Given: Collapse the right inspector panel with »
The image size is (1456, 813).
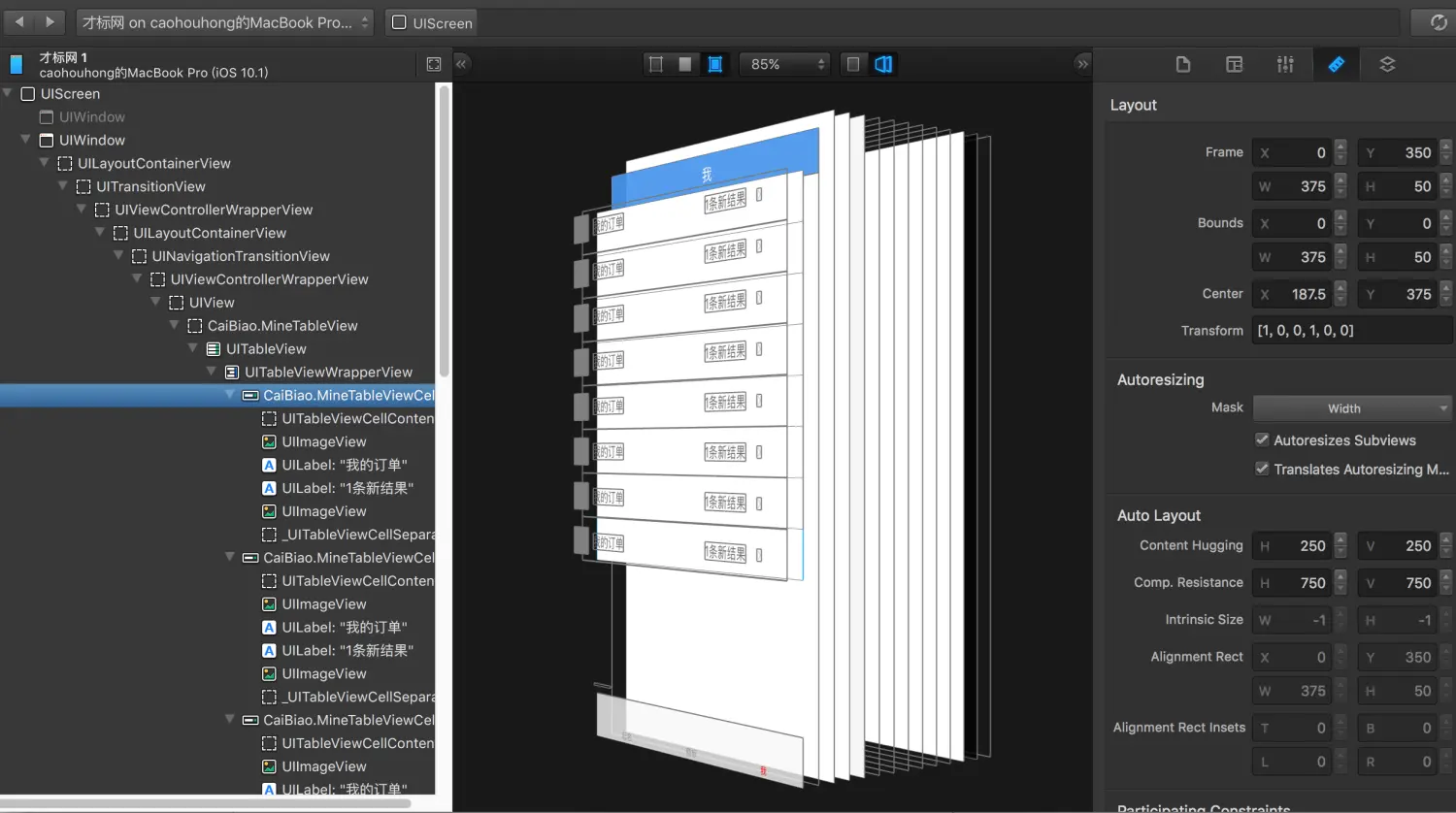Looking at the screenshot, I should (1083, 64).
